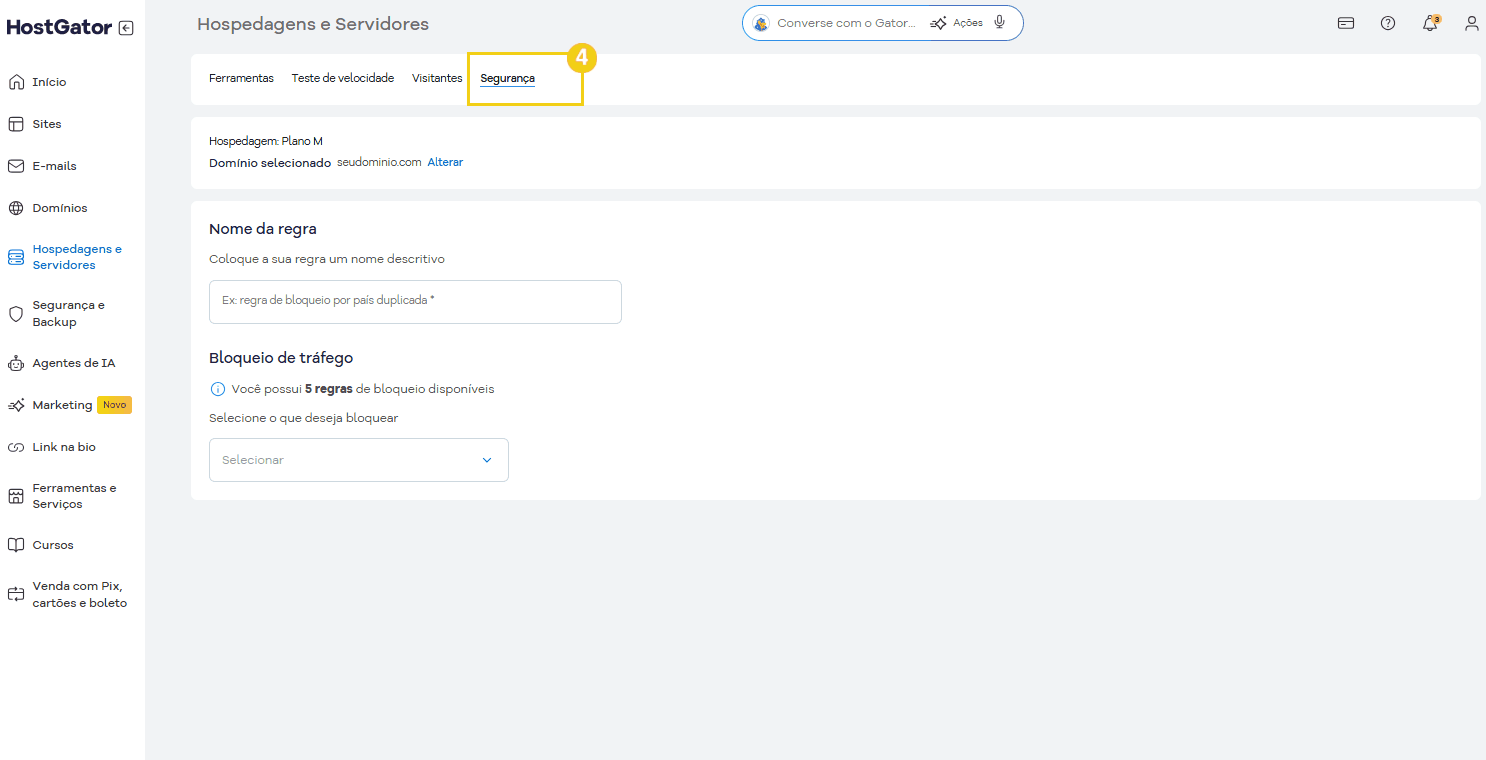
Task: Select the E-mails envelope icon in sidebar
Action: 15,165
